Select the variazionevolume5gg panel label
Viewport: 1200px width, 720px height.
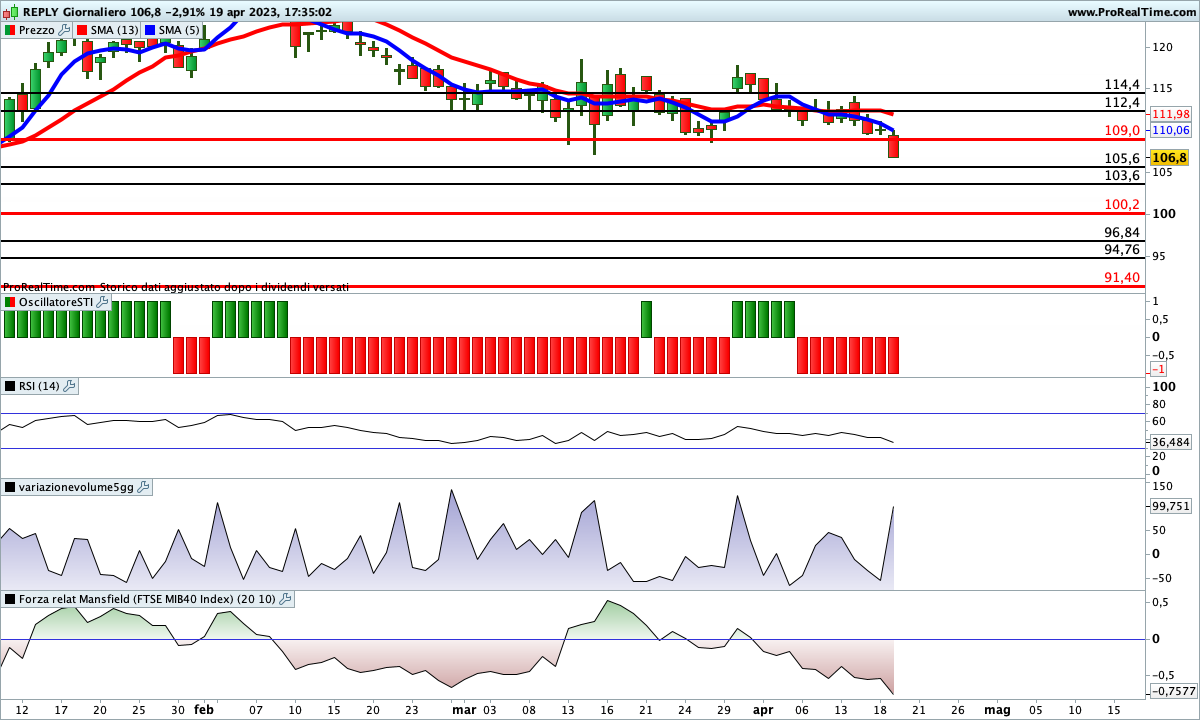pos(76,487)
